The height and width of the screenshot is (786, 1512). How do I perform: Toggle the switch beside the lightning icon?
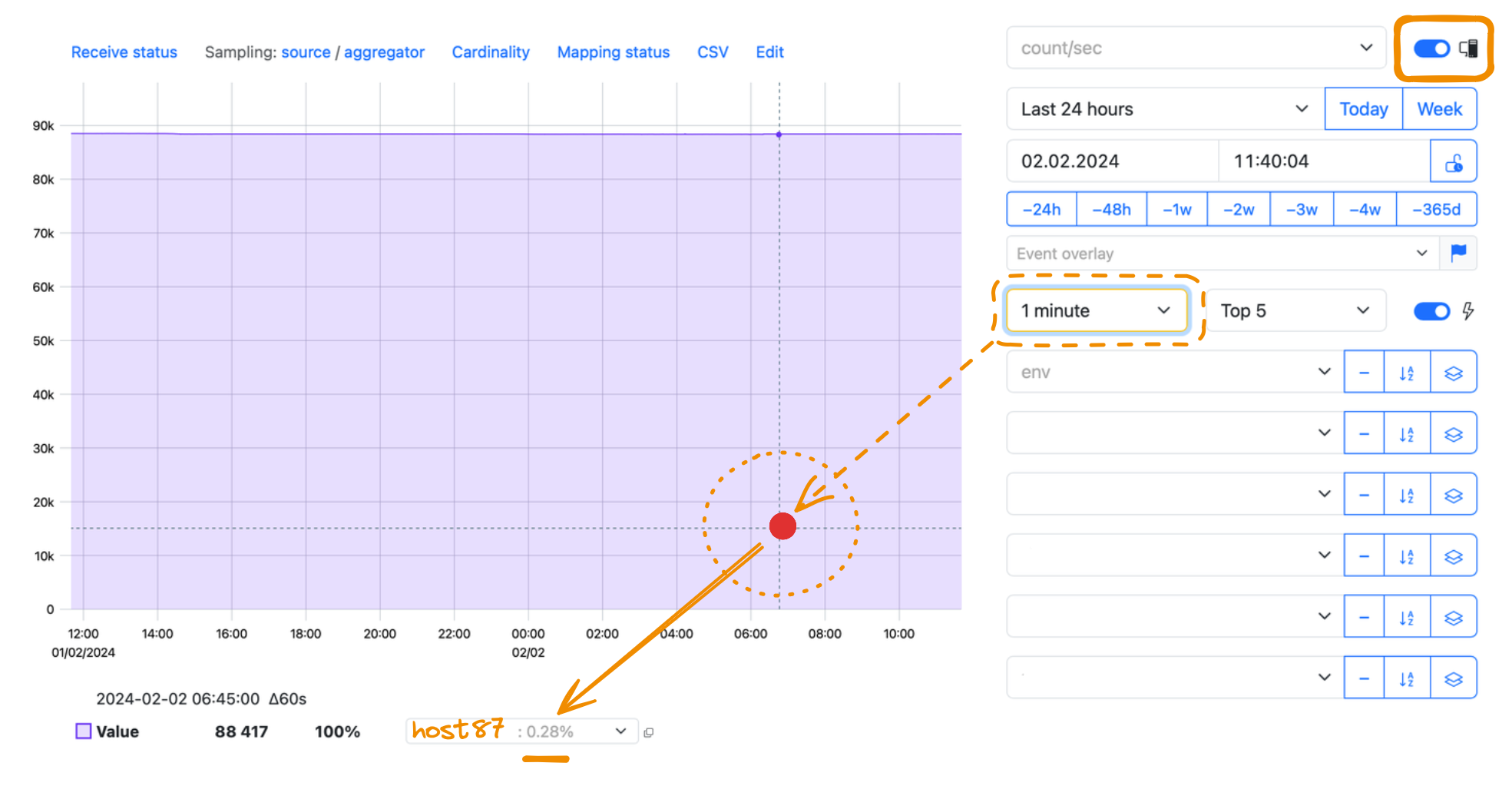point(1431,311)
